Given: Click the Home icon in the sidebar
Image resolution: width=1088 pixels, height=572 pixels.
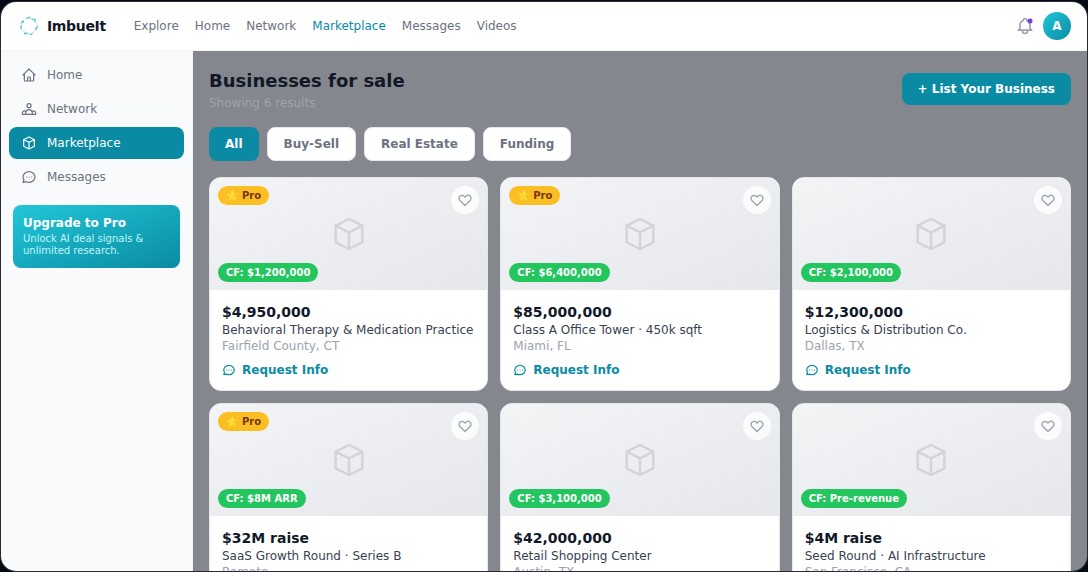Looking at the screenshot, I should (x=29, y=75).
